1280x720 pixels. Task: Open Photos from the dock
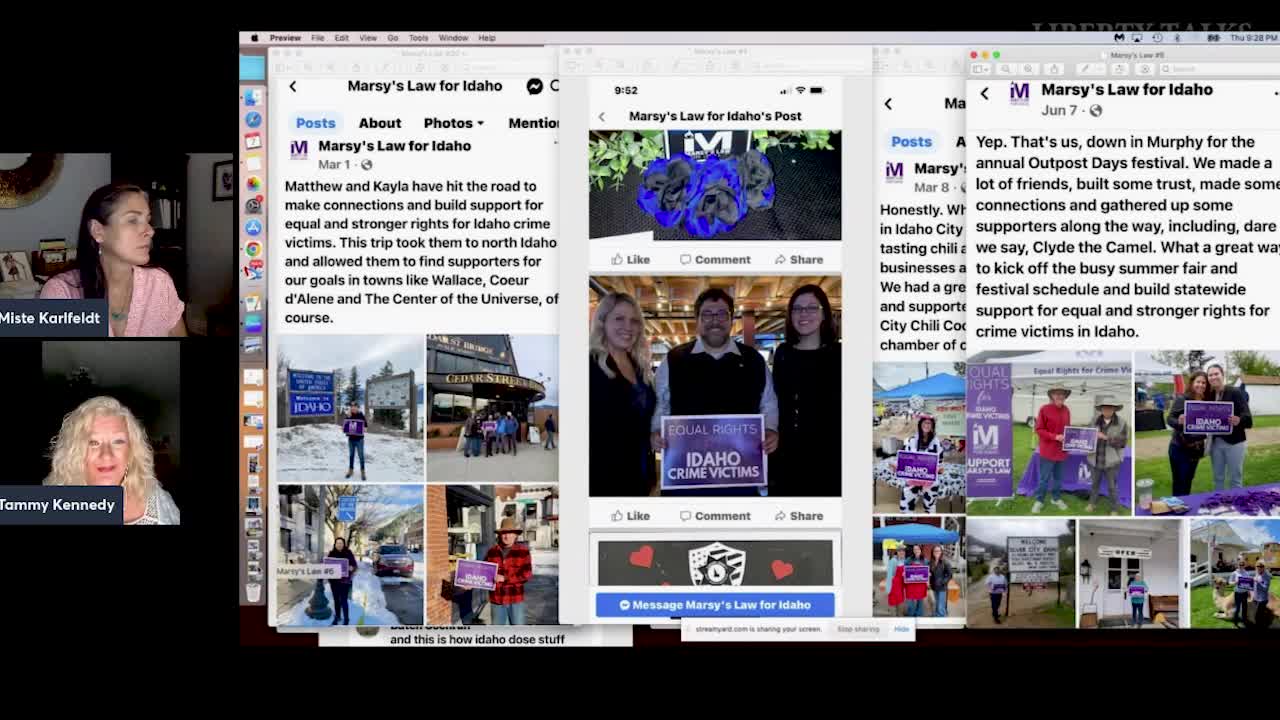tap(253, 184)
